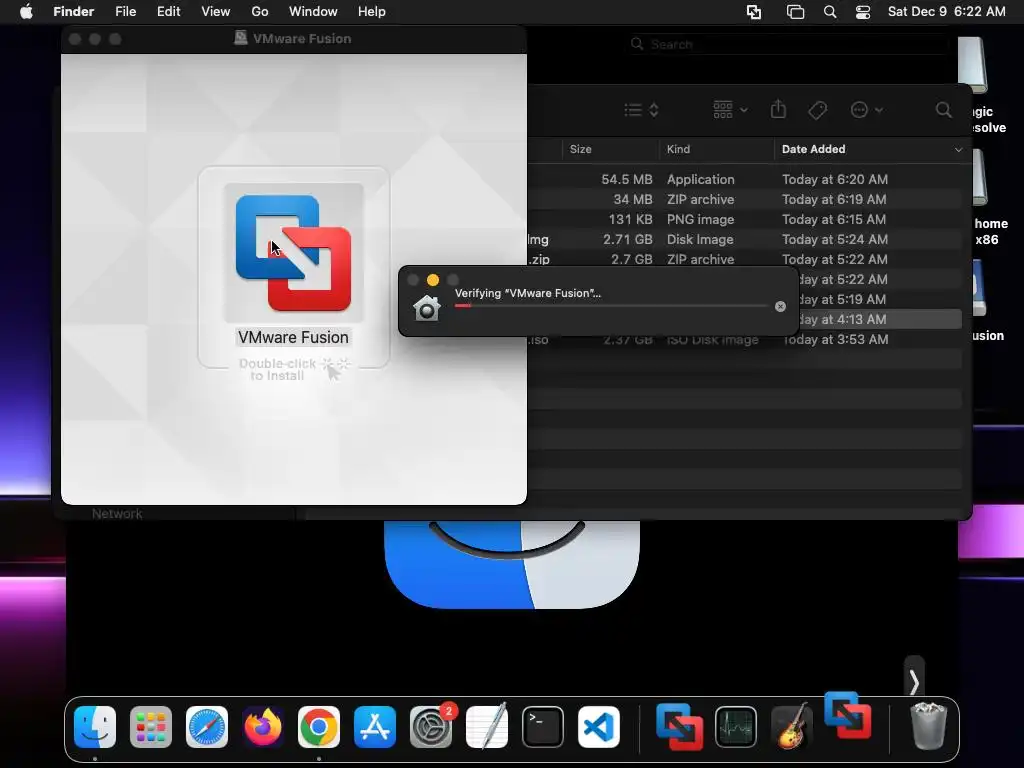Screen dimensions: 1024x768
Task: Select the 131 KB PNG image row
Action: (x=744, y=219)
